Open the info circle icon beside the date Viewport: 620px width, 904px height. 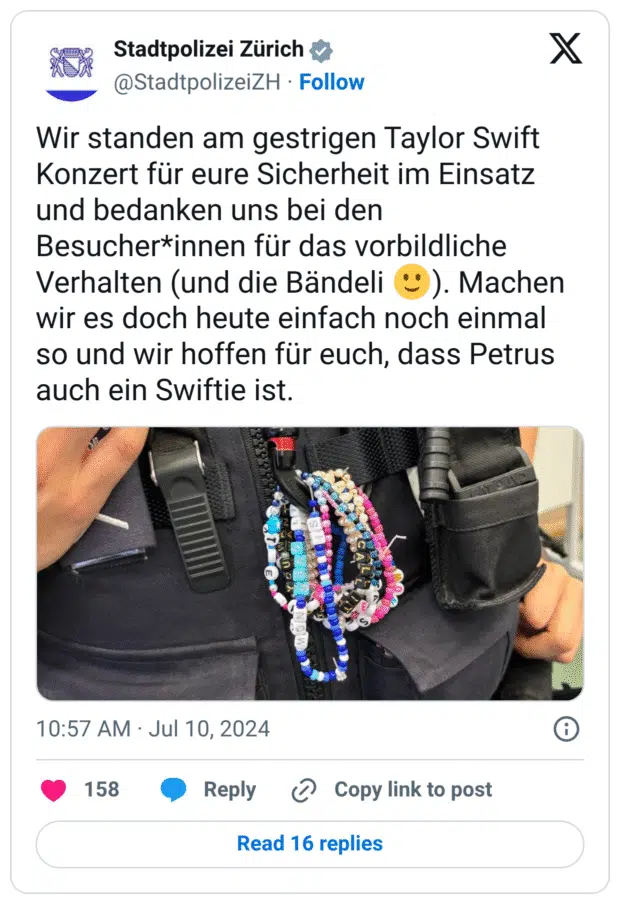(566, 729)
